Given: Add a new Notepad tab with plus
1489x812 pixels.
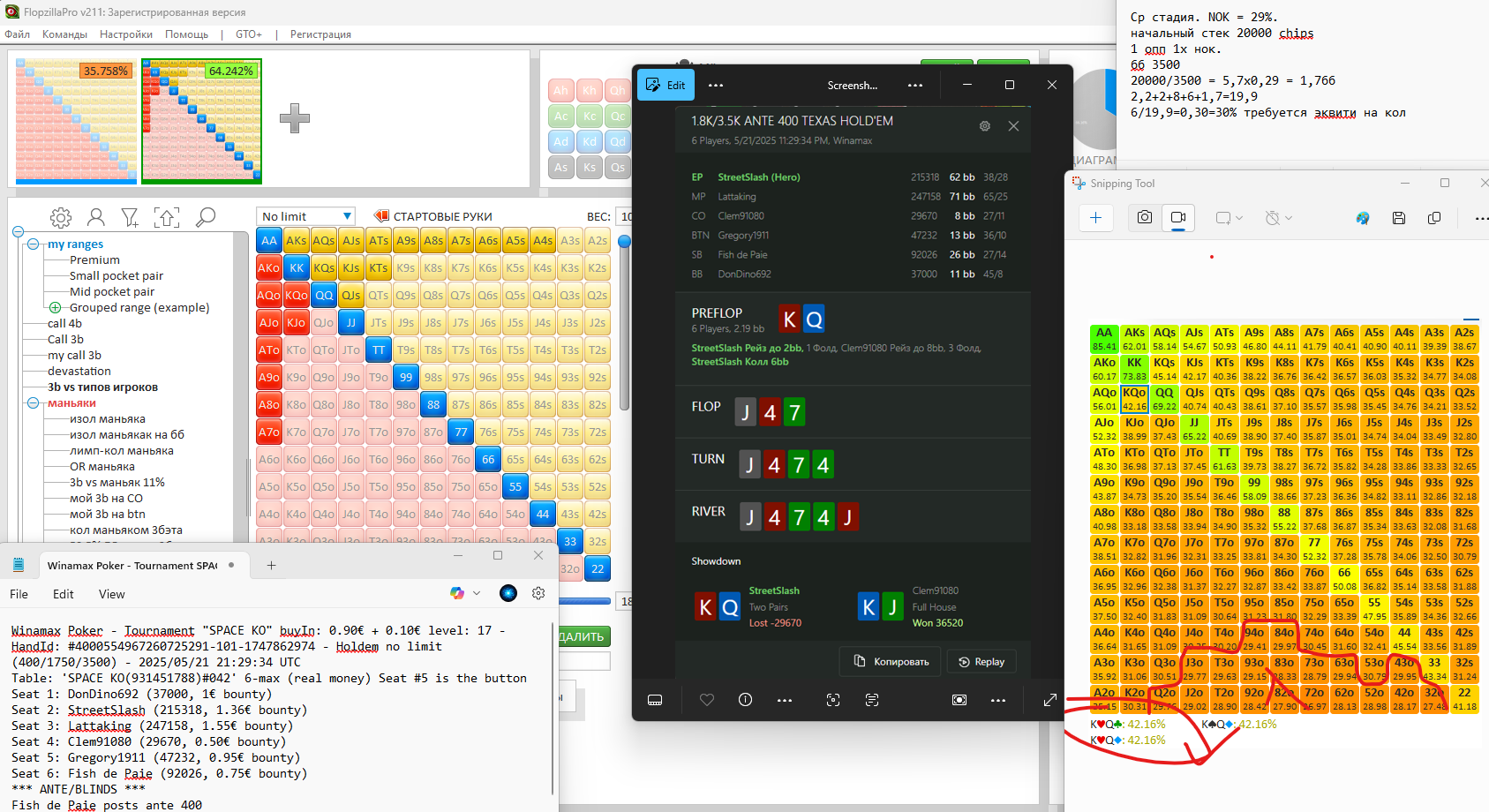Looking at the screenshot, I should pyautogui.click(x=271, y=565).
